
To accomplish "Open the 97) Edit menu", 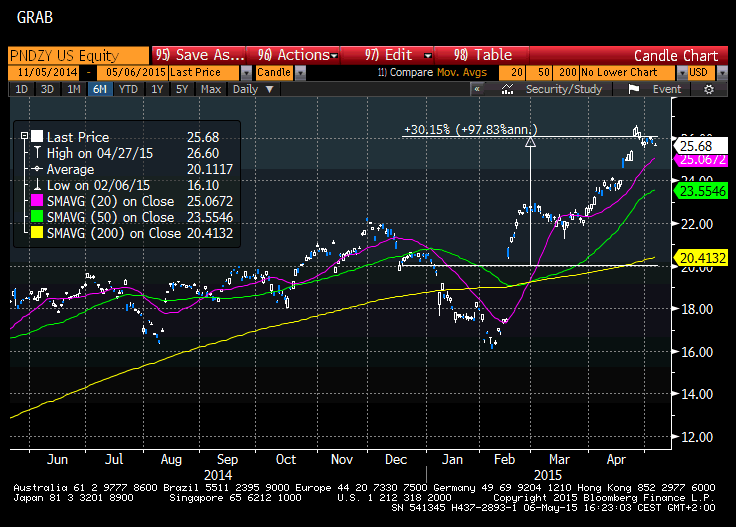I will coord(398,55).
